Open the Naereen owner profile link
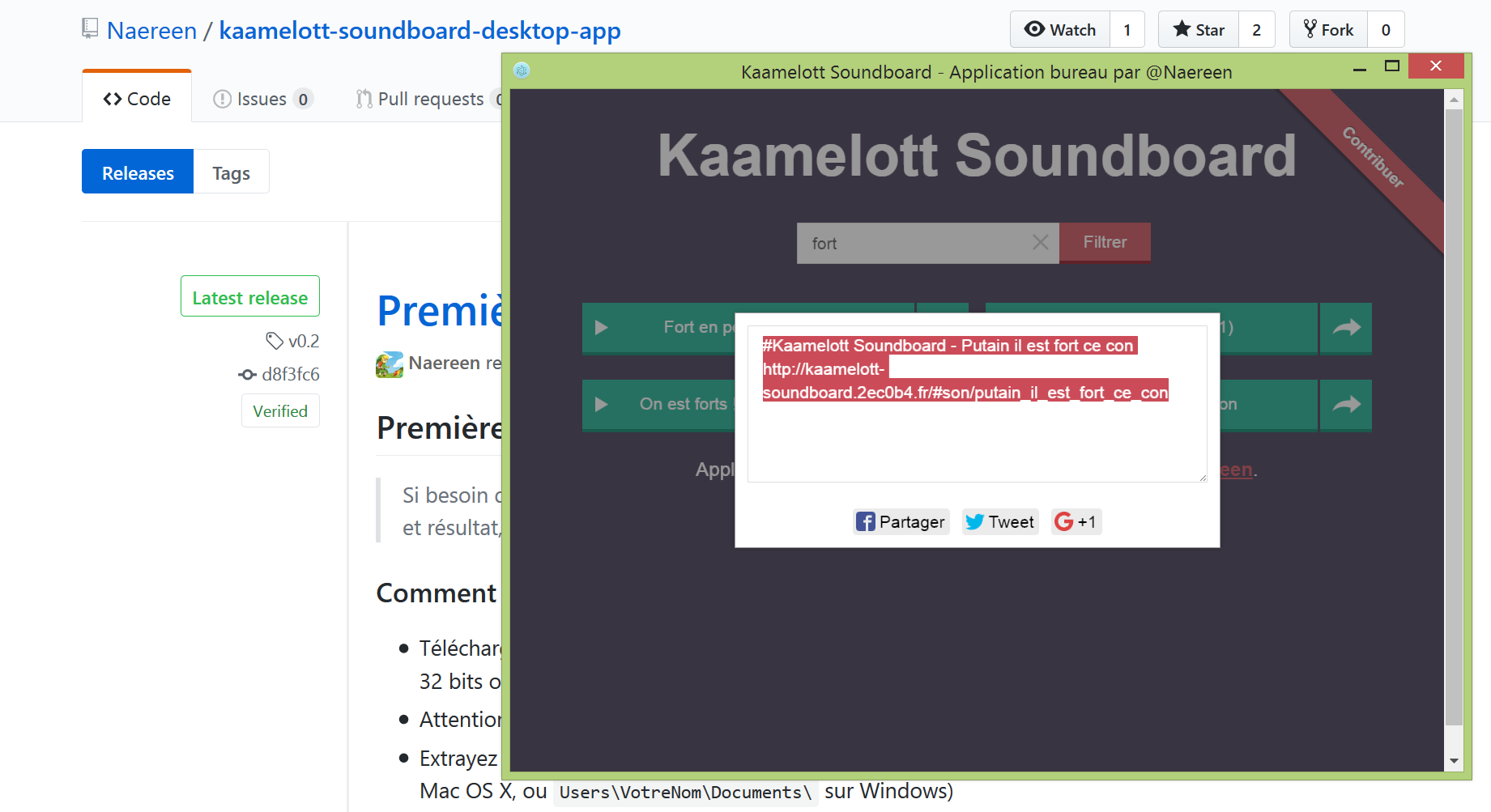Viewport: 1491px width, 812px height. [151, 31]
